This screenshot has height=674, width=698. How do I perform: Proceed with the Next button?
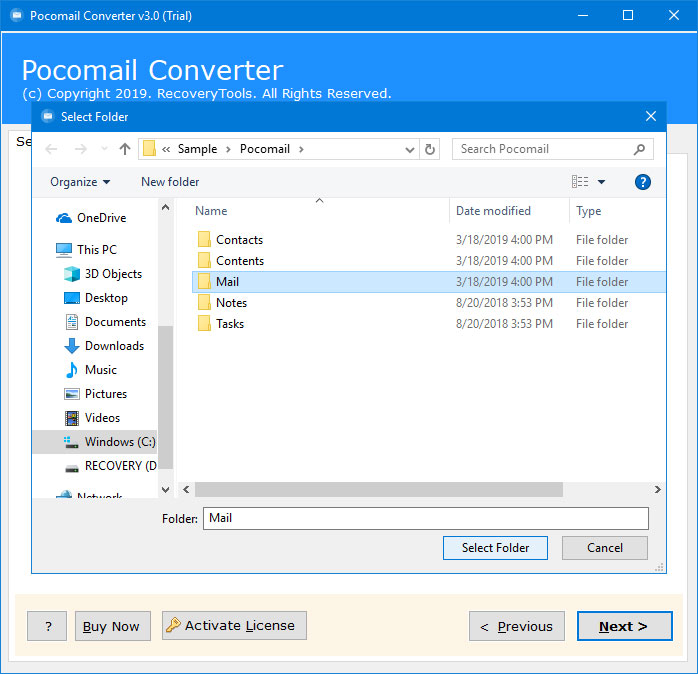pos(625,626)
